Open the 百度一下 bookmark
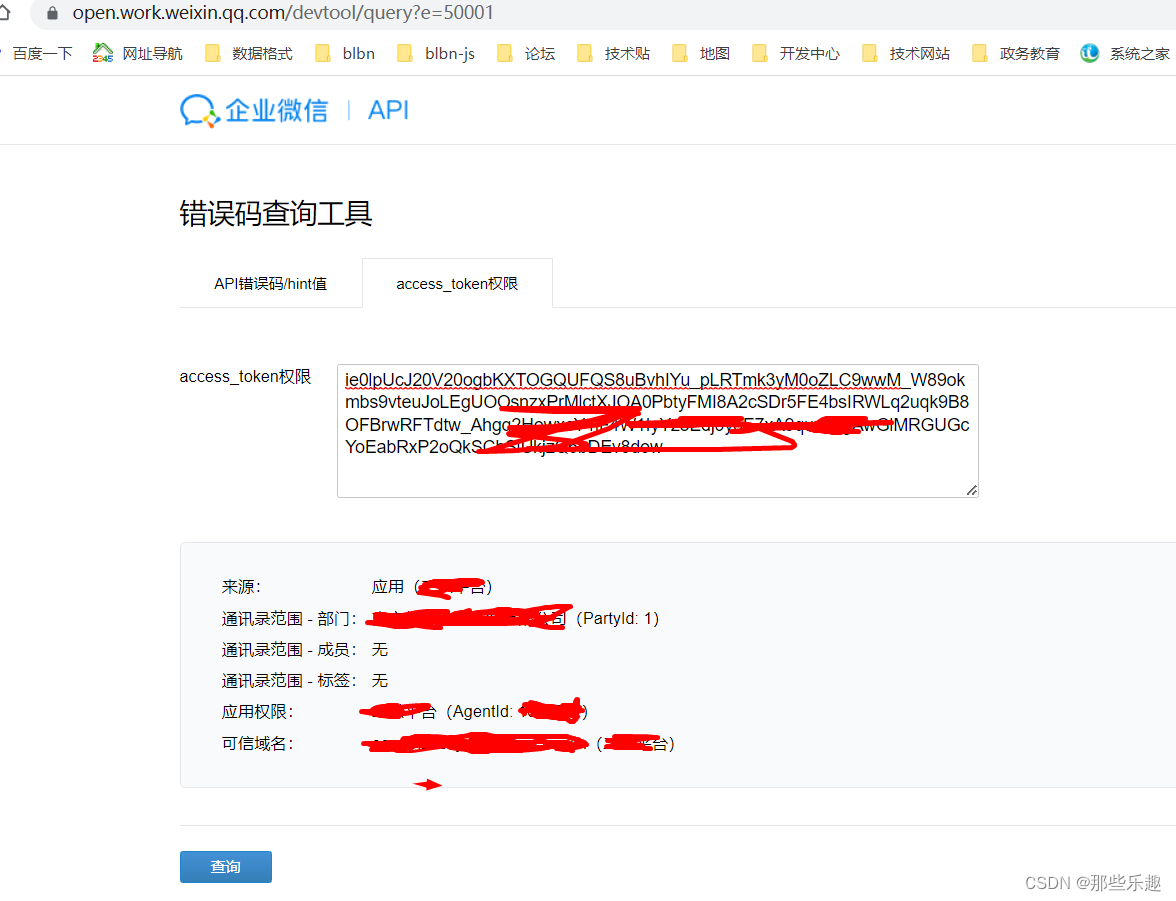 coord(42,53)
